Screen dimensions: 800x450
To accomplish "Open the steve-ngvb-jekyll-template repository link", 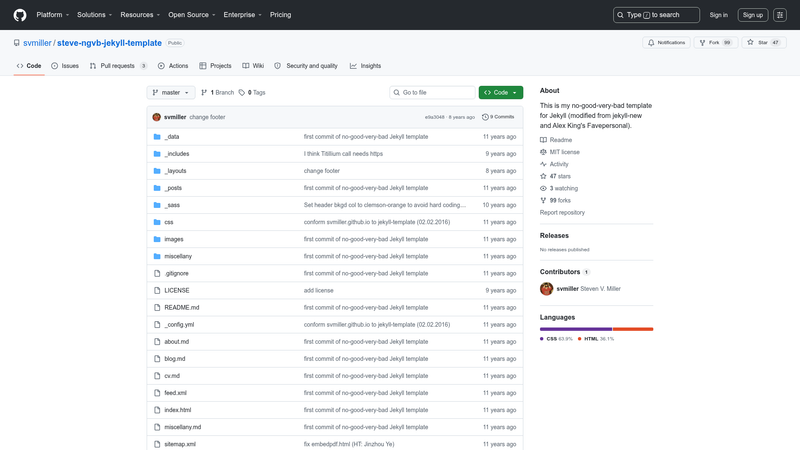I will (109, 43).
